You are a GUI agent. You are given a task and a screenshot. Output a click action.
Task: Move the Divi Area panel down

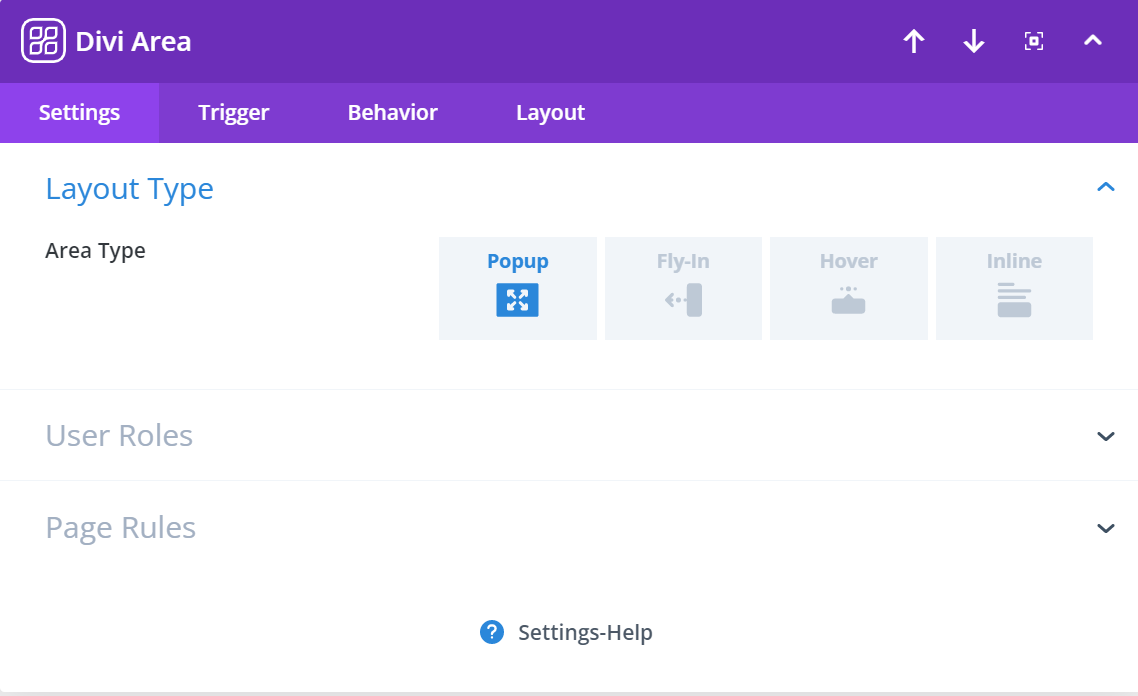(974, 41)
